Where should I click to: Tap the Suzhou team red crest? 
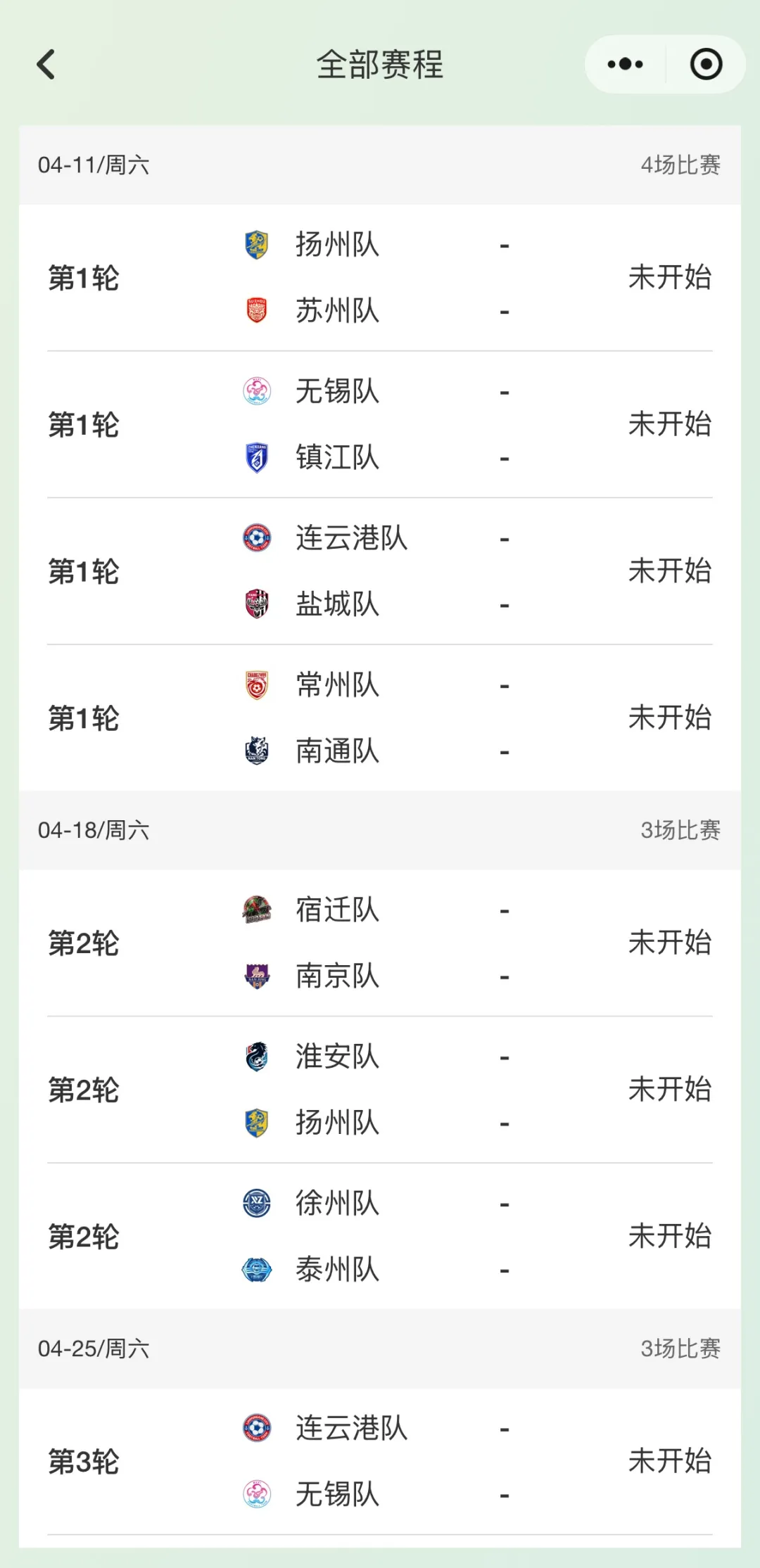(257, 310)
